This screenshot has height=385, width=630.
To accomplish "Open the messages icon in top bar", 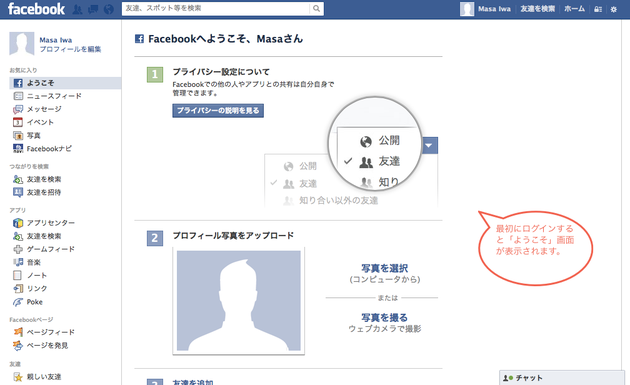I will point(93,9).
